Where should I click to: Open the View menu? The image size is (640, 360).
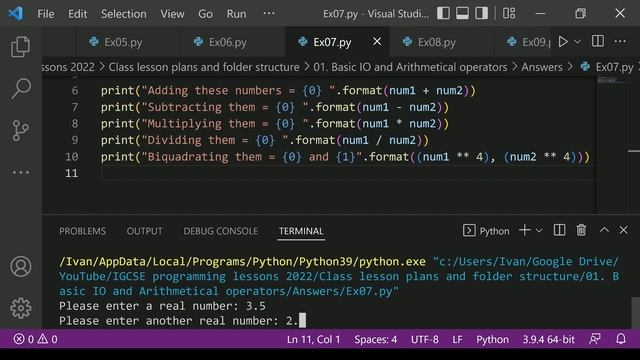(x=172, y=14)
